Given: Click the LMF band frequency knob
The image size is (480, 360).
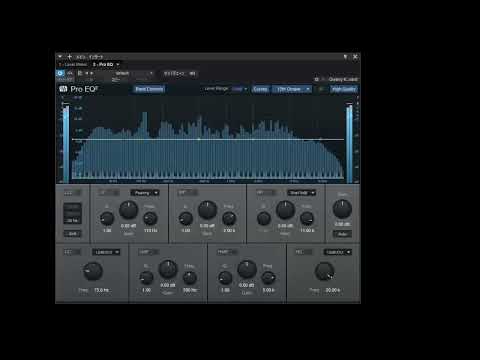Looking at the screenshot, I should (190, 277).
